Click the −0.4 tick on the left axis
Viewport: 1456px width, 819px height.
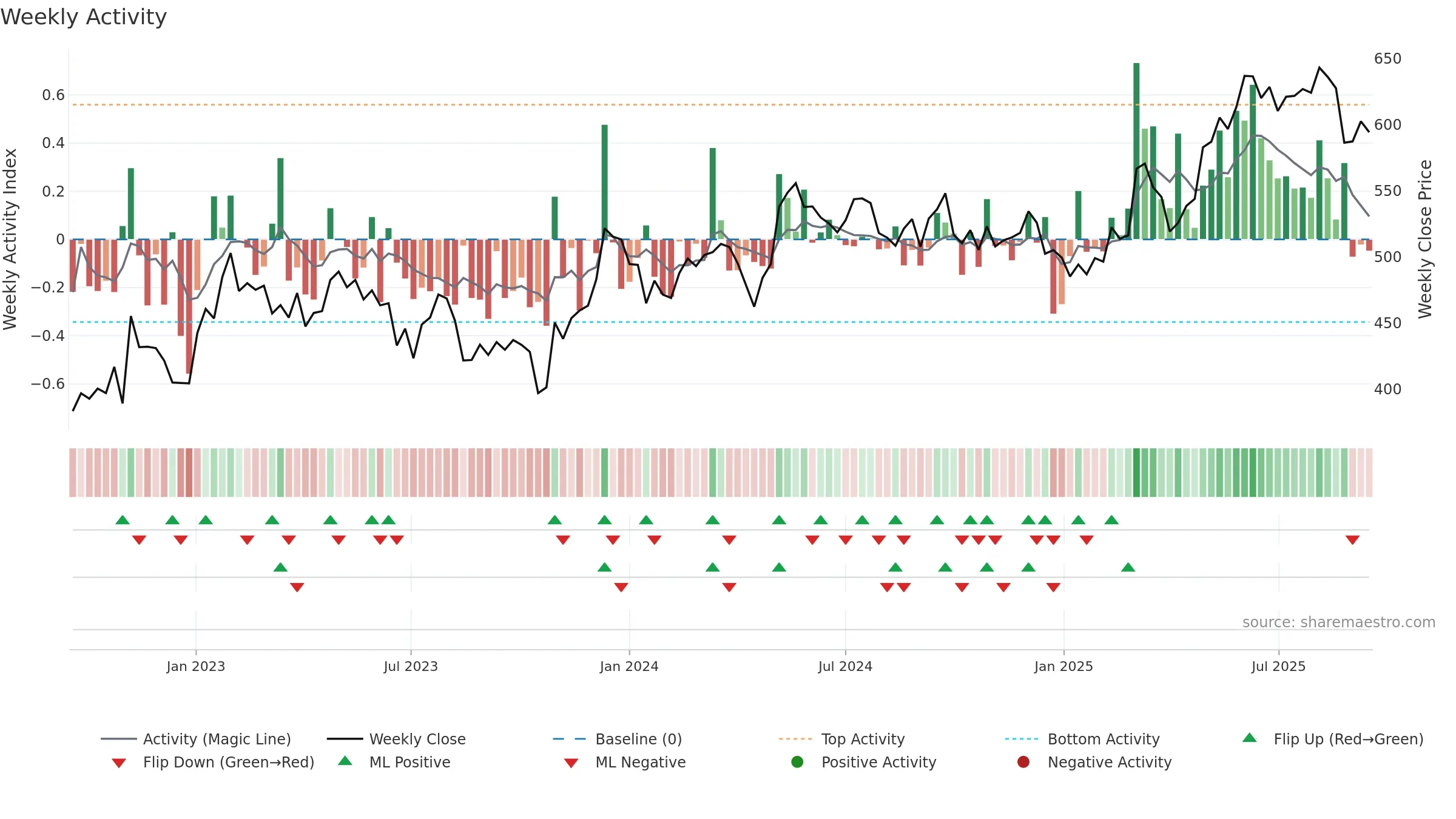(x=48, y=336)
